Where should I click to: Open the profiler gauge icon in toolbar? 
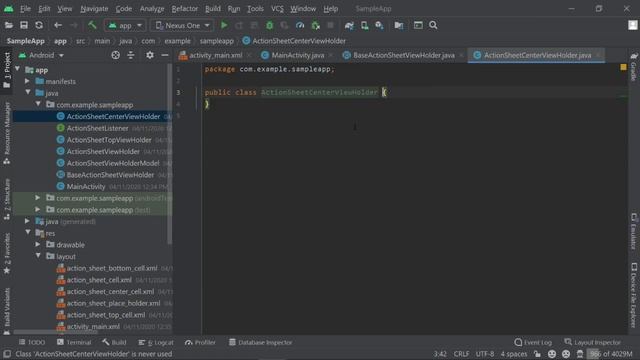[300, 25]
